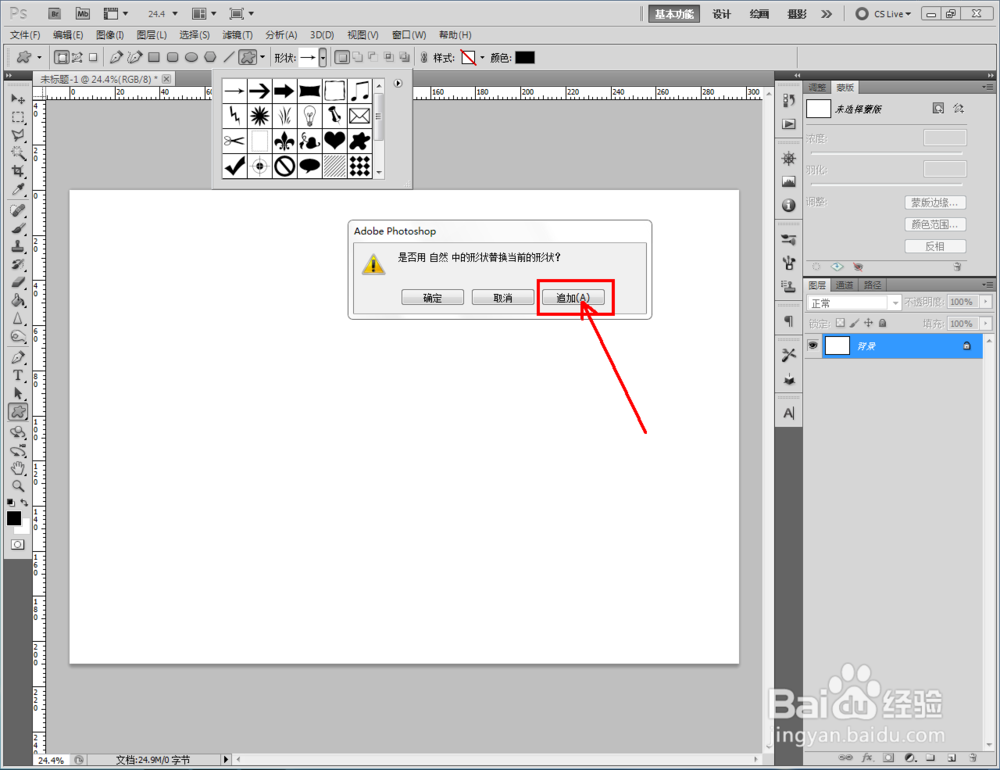Screen dimensions: 1000x770
Task: Select the Zoom tool in toolbox
Action: pos(18,486)
